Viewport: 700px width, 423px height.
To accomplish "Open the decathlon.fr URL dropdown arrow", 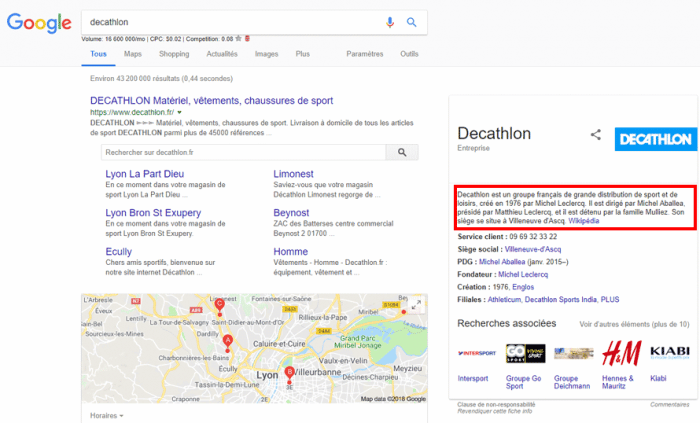I will click(179, 112).
